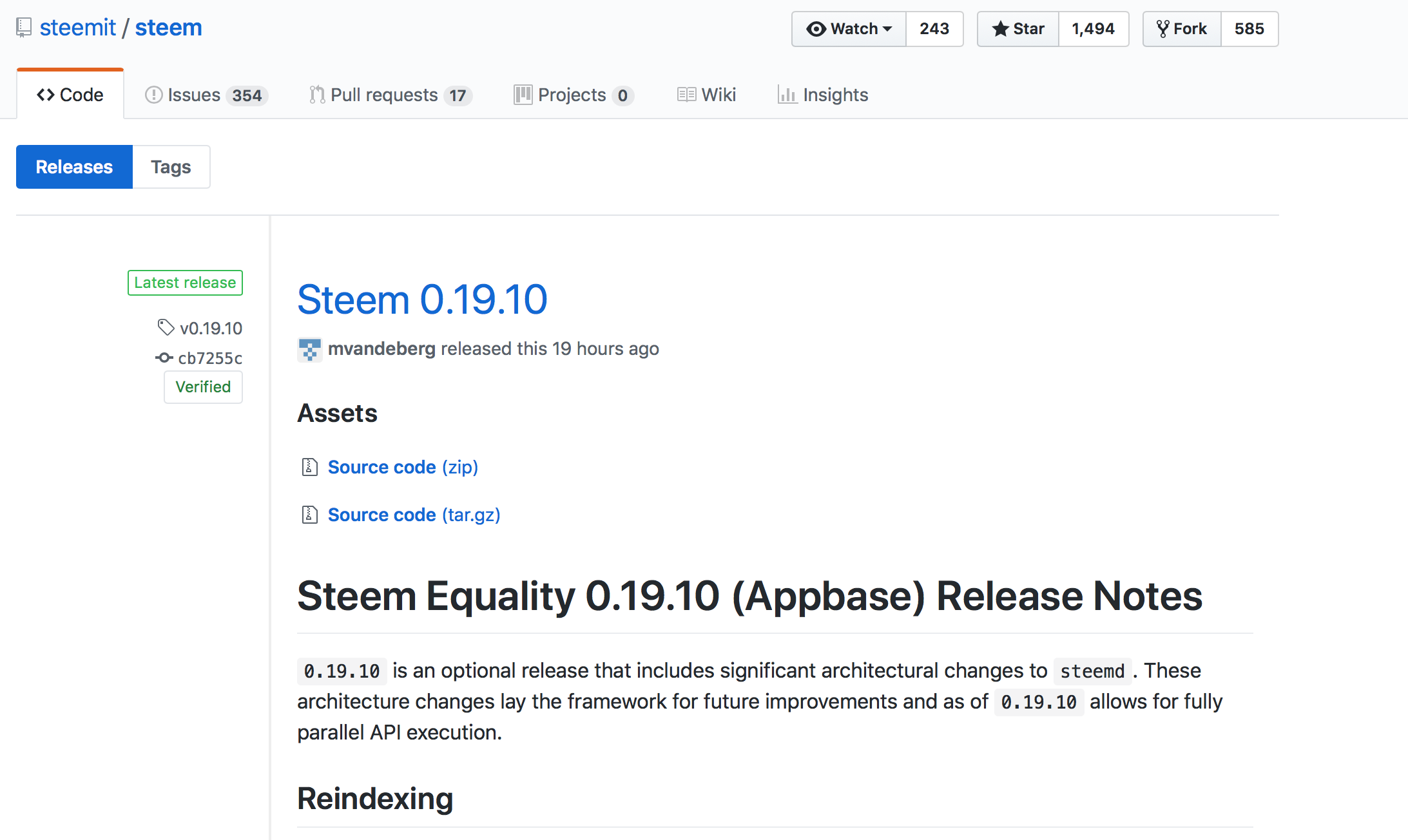
Task: Open the steem repository link
Action: tap(168, 28)
